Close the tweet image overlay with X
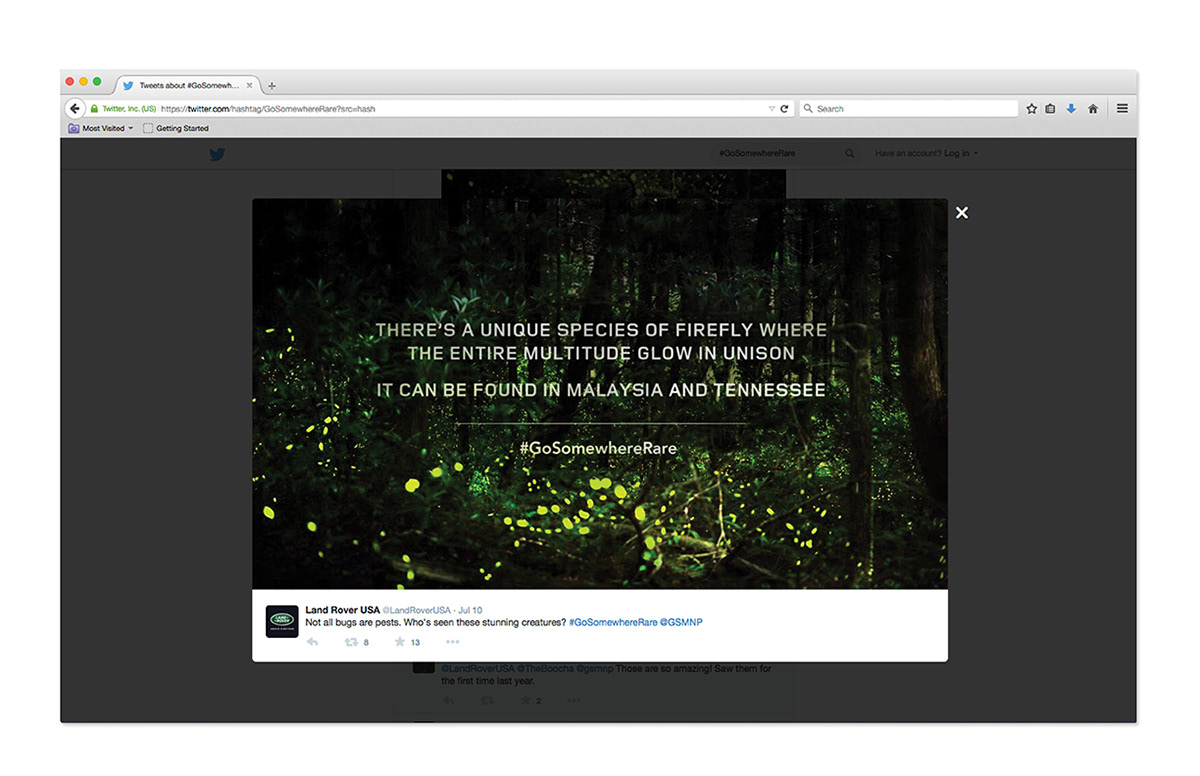The image size is (1200, 776). [961, 213]
